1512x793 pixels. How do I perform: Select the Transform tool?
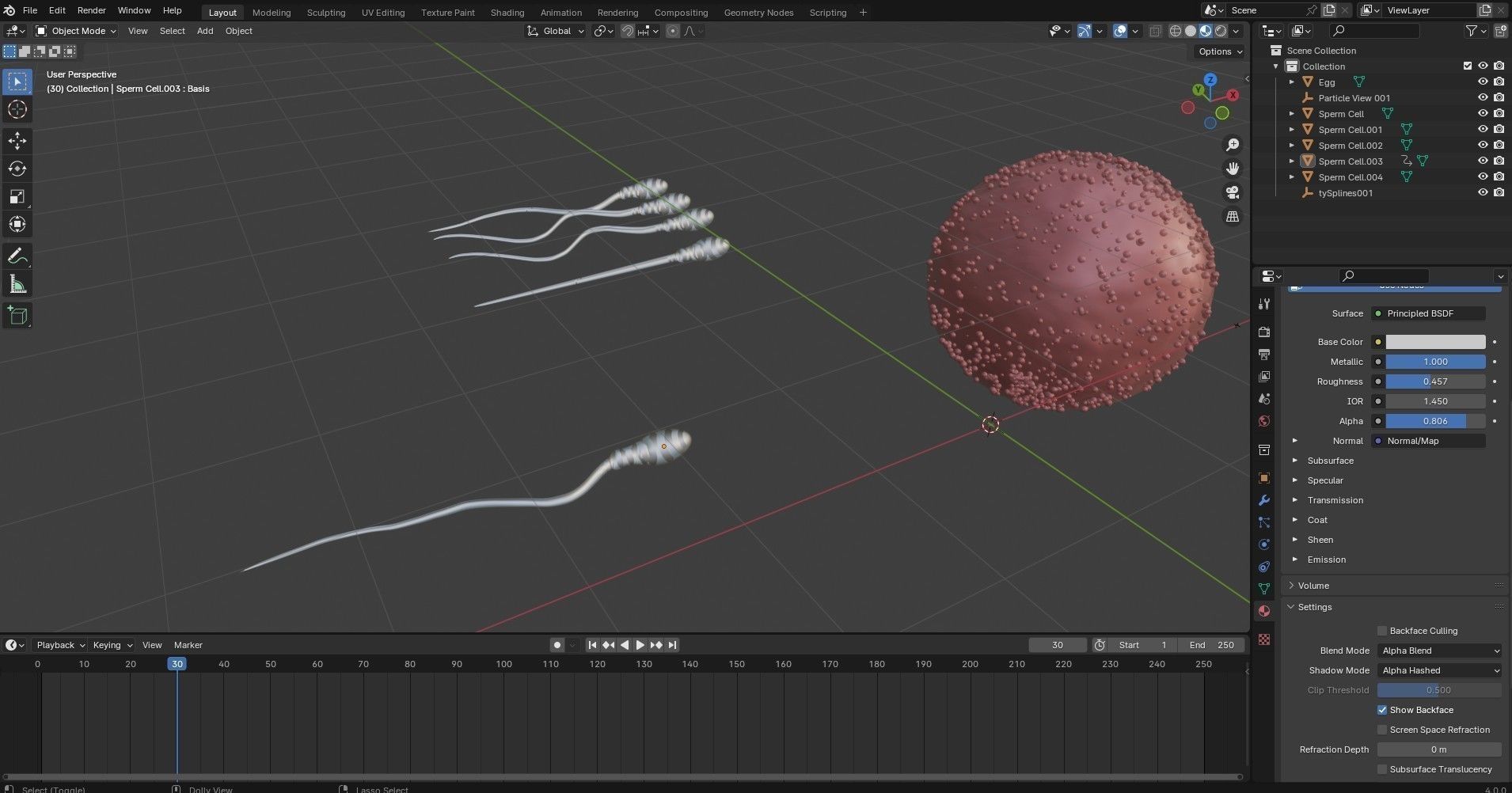click(x=17, y=225)
